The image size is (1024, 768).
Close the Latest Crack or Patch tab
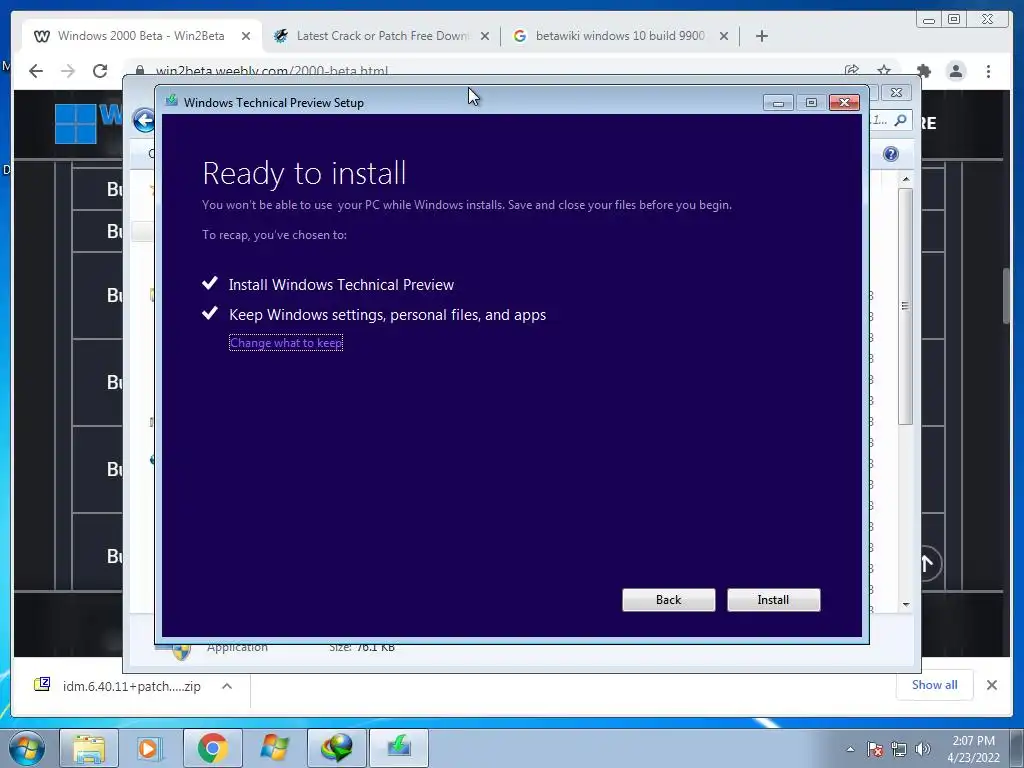485,36
